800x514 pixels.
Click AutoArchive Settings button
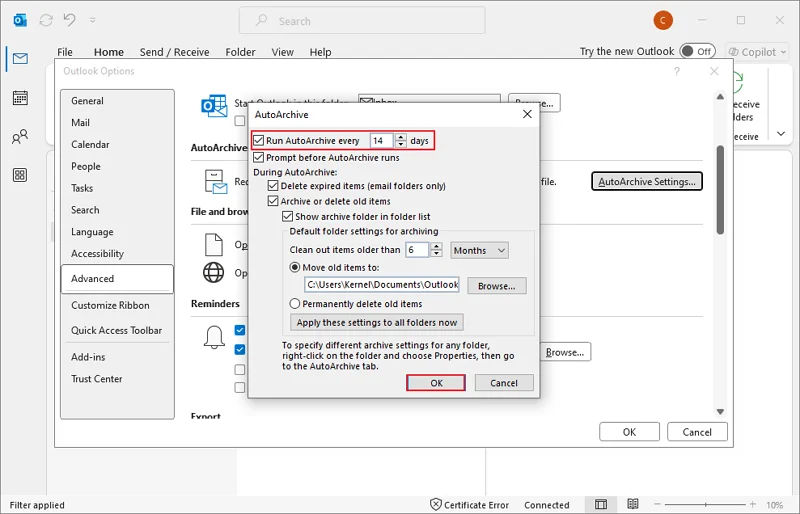(x=647, y=181)
